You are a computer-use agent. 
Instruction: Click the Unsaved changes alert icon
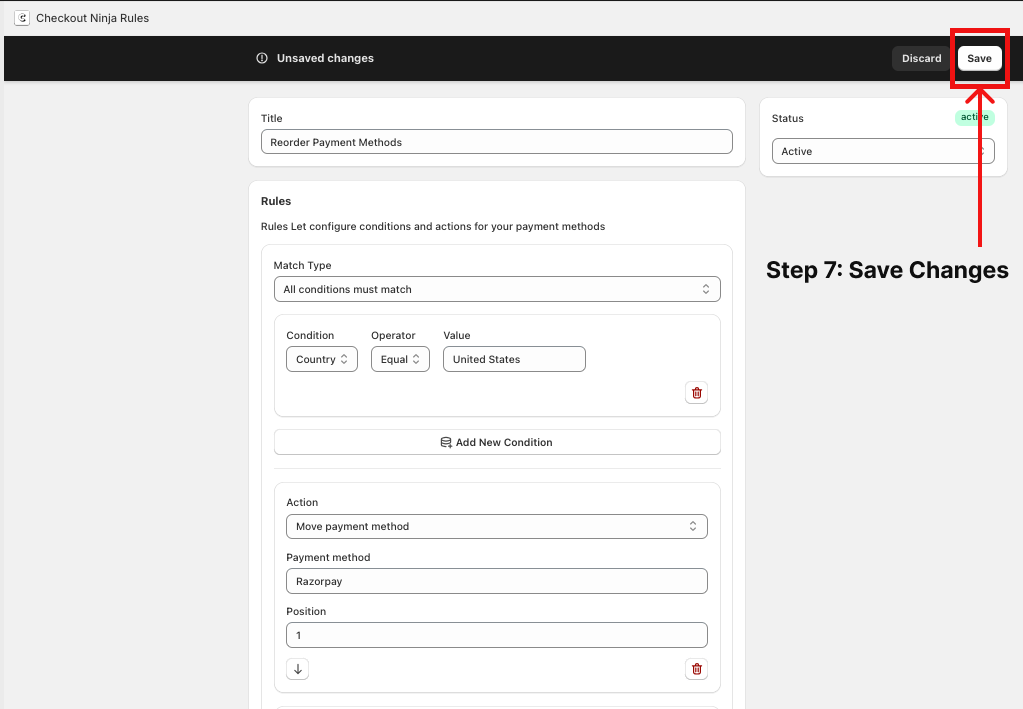tap(262, 58)
